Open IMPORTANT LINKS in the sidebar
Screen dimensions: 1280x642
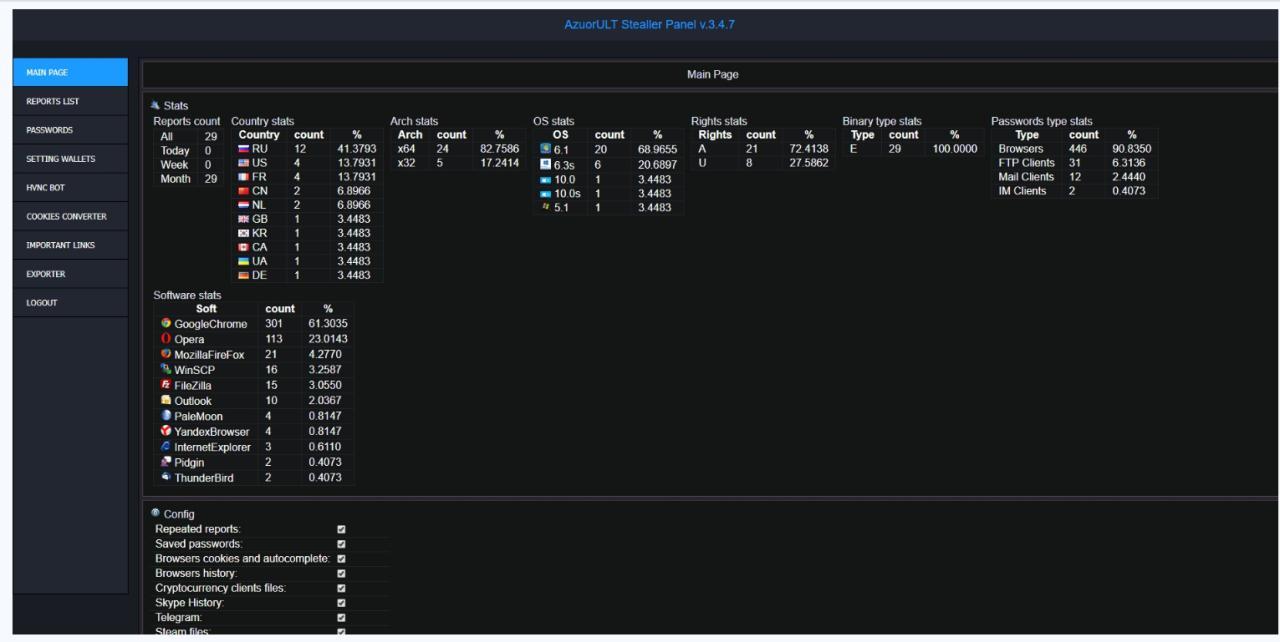(x=70, y=245)
